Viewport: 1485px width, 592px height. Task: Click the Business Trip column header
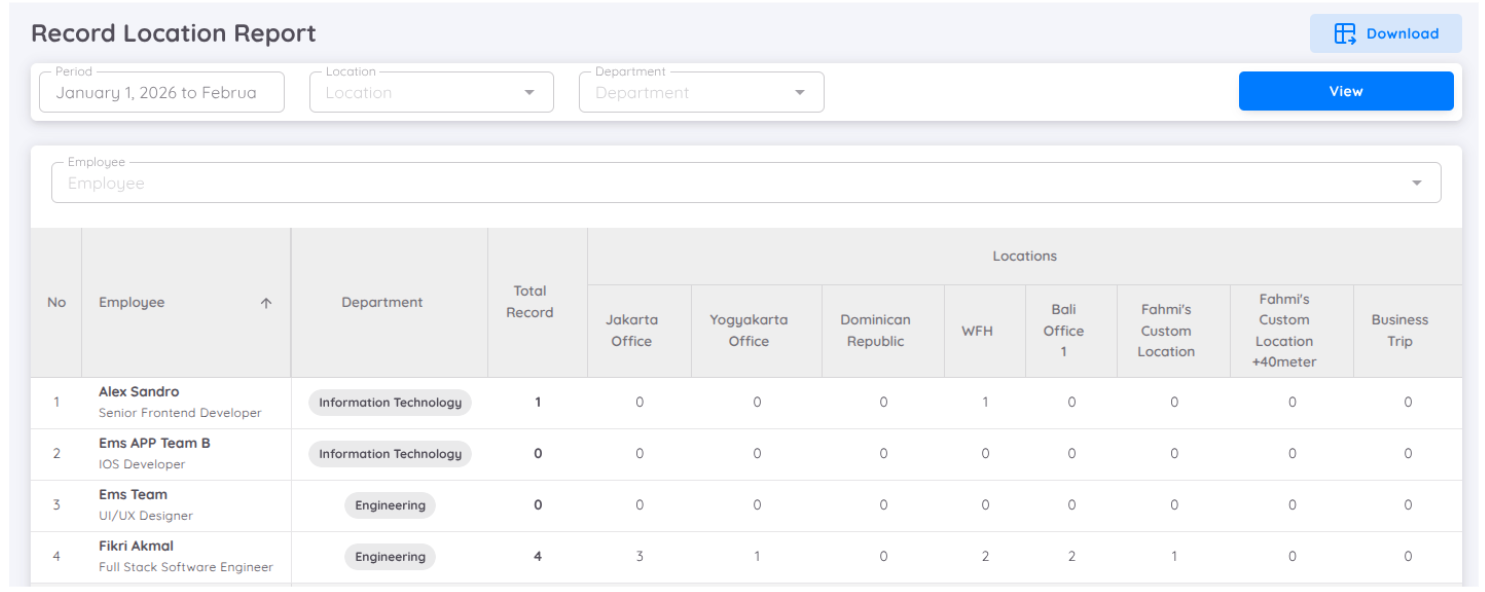click(1407, 331)
